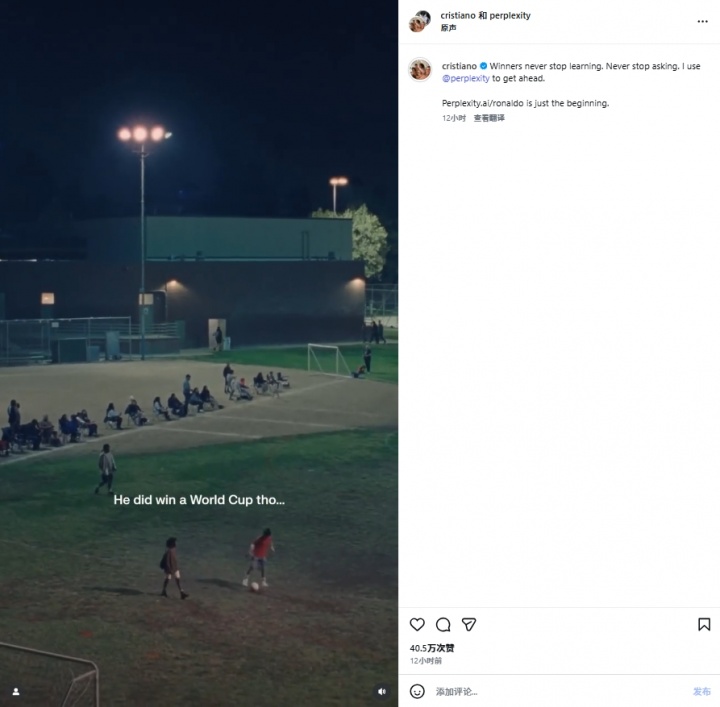Open the emoji picker smiley icon
The height and width of the screenshot is (707, 720).
coord(417,691)
